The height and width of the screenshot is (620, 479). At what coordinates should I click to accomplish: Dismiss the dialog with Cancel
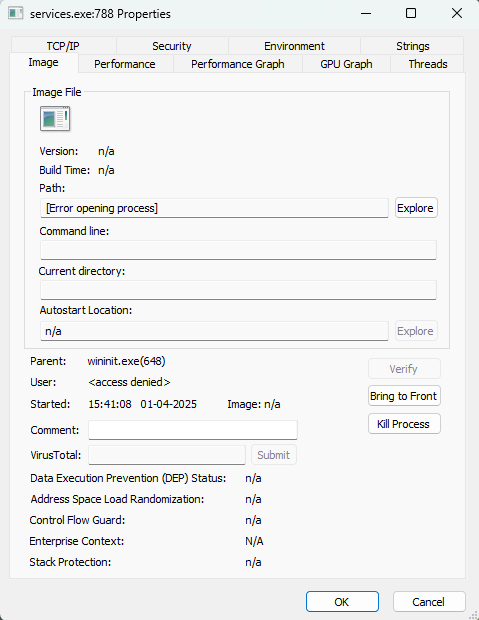tap(429, 602)
